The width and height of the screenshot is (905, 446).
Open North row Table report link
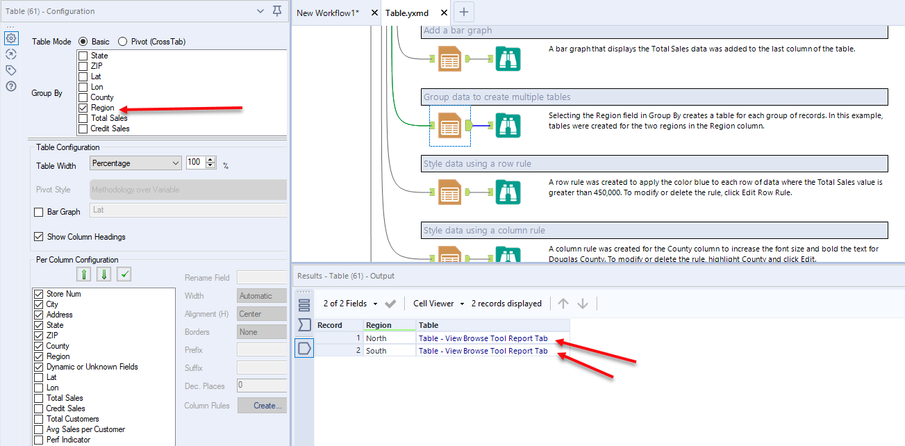pos(483,338)
